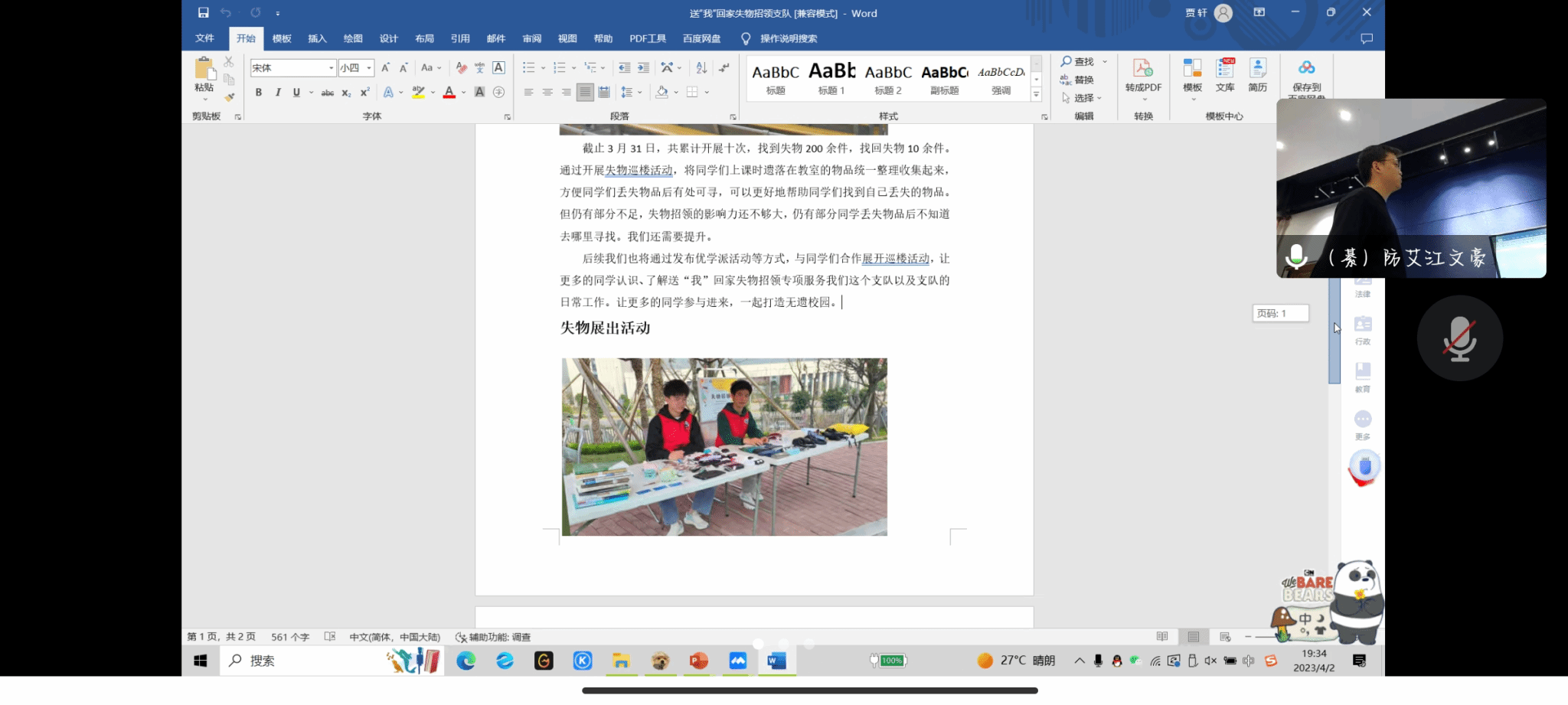This screenshot has width=1568, height=705.
Task: Apply the 标题 1 heading style
Action: tap(831, 78)
